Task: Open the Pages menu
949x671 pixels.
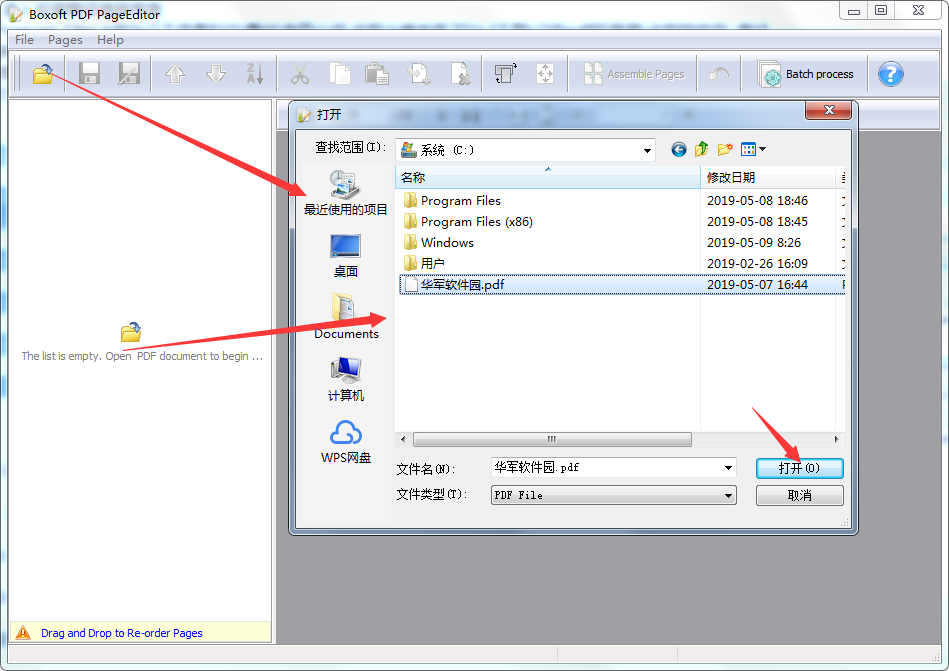Action: (64, 39)
